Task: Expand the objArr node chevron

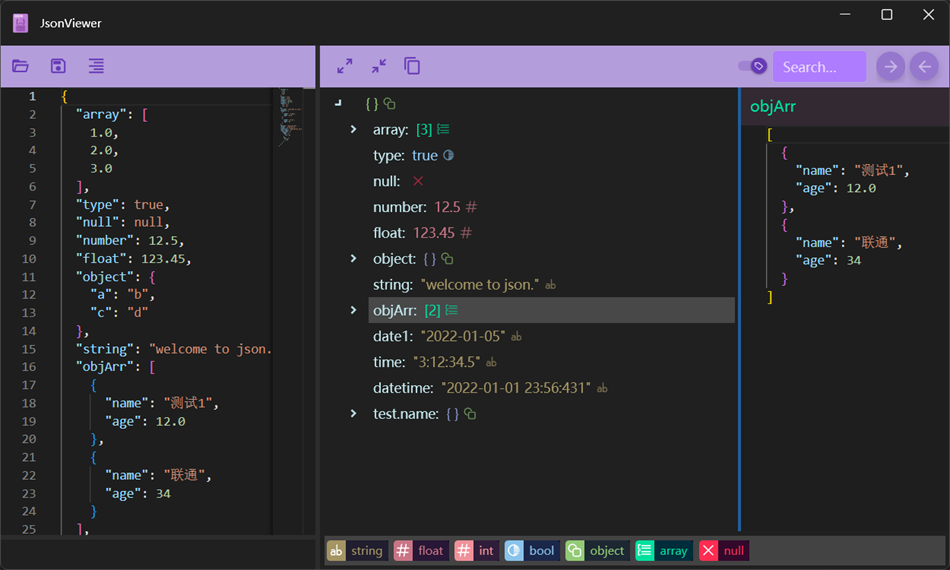Action: (x=353, y=310)
